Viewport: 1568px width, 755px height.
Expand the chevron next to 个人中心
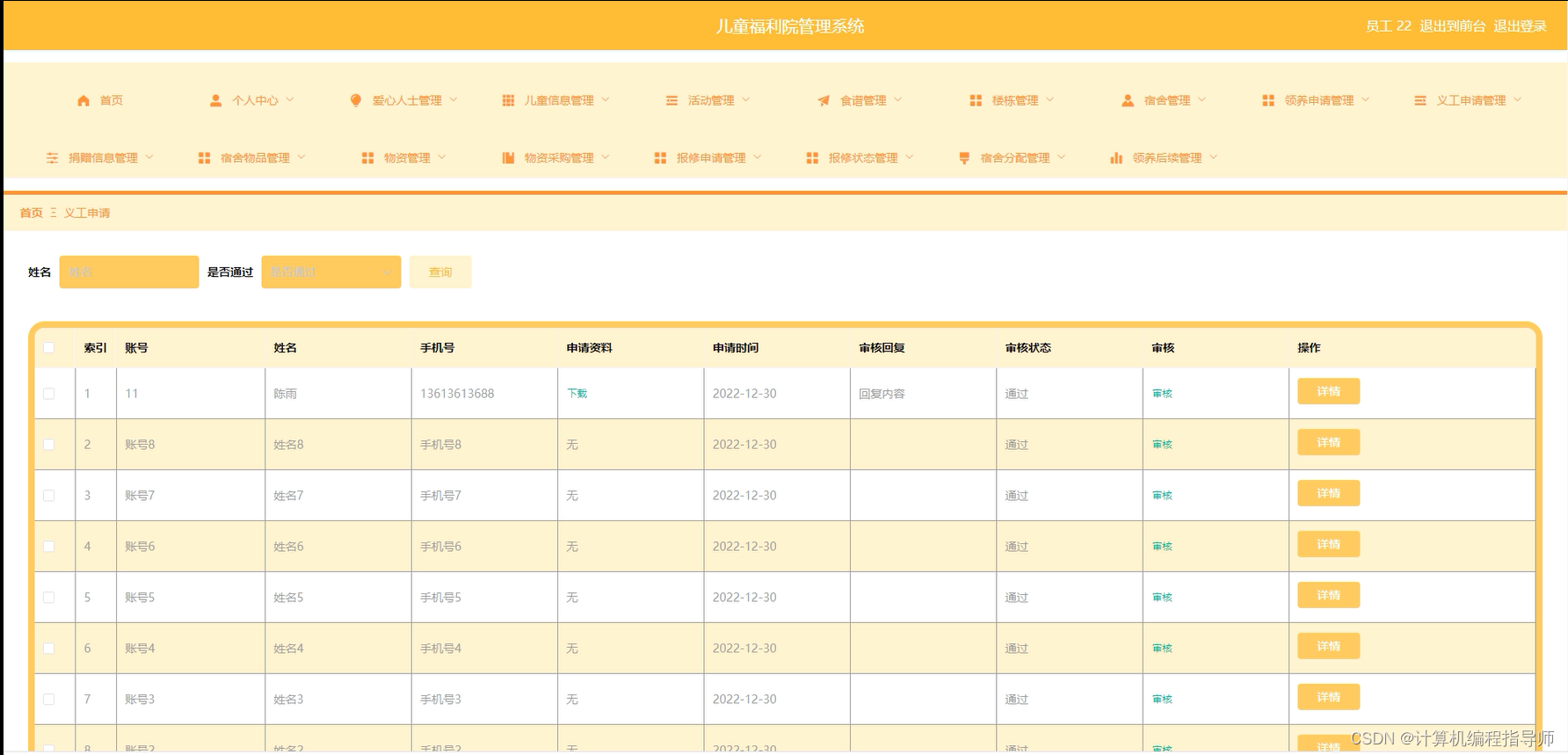click(290, 100)
